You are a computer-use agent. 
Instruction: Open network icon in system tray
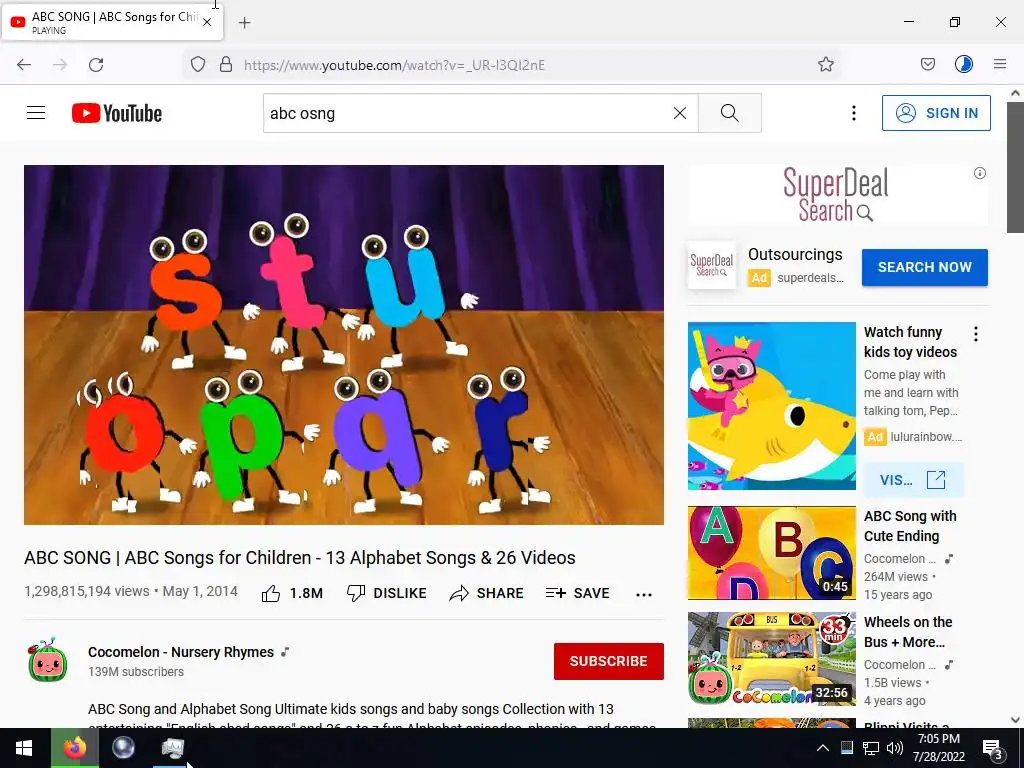[x=871, y=748]
